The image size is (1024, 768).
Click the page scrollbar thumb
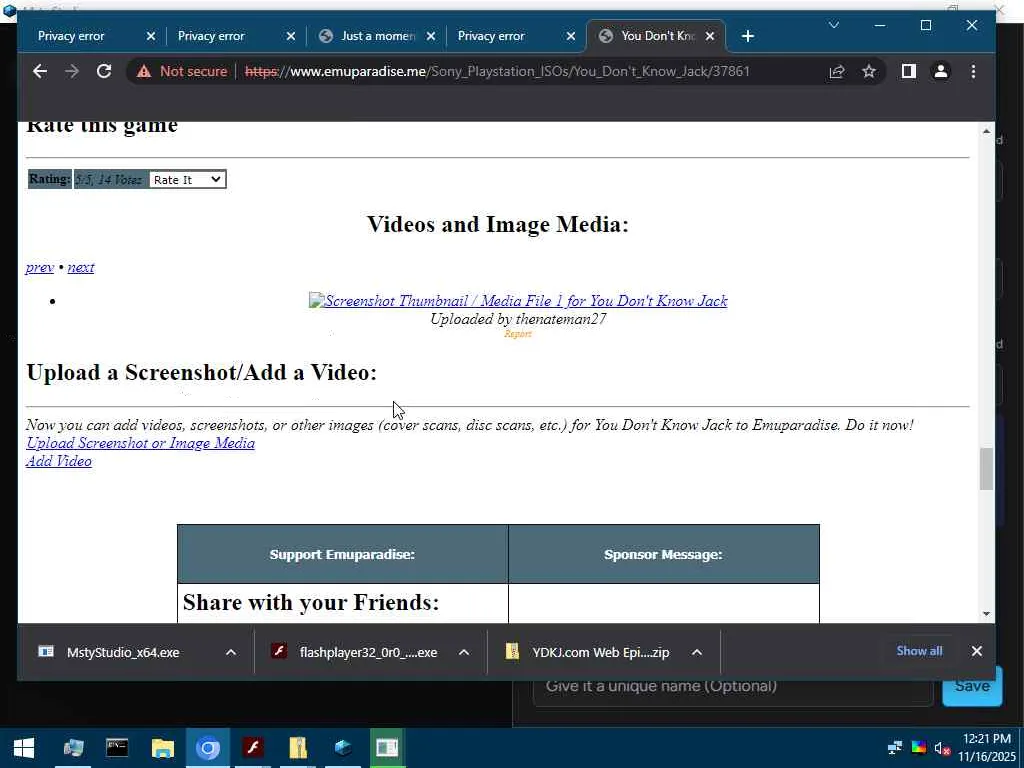986,469
